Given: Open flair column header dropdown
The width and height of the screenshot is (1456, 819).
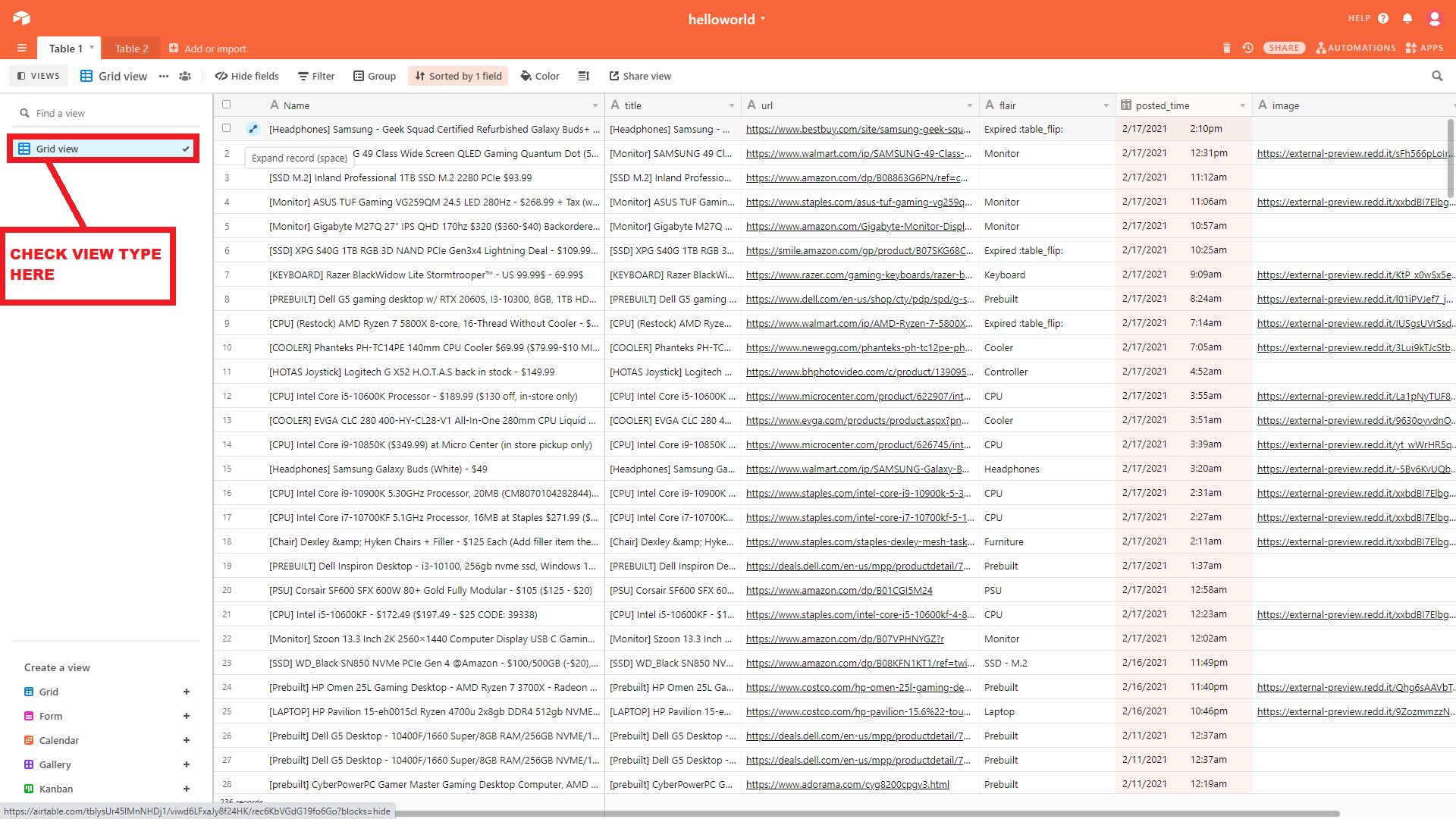Looking at the screenshot, I should pyautogui.click(x=1106, y=105).
